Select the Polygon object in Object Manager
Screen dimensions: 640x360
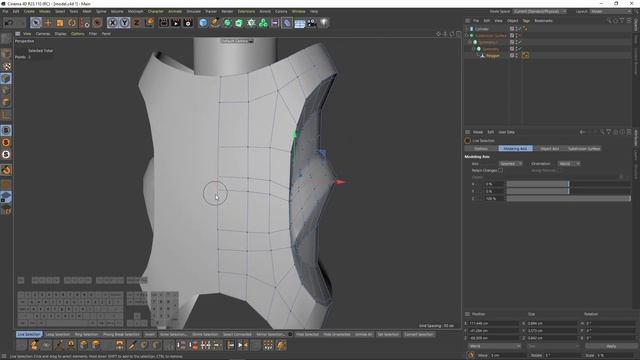click(493, 56)
